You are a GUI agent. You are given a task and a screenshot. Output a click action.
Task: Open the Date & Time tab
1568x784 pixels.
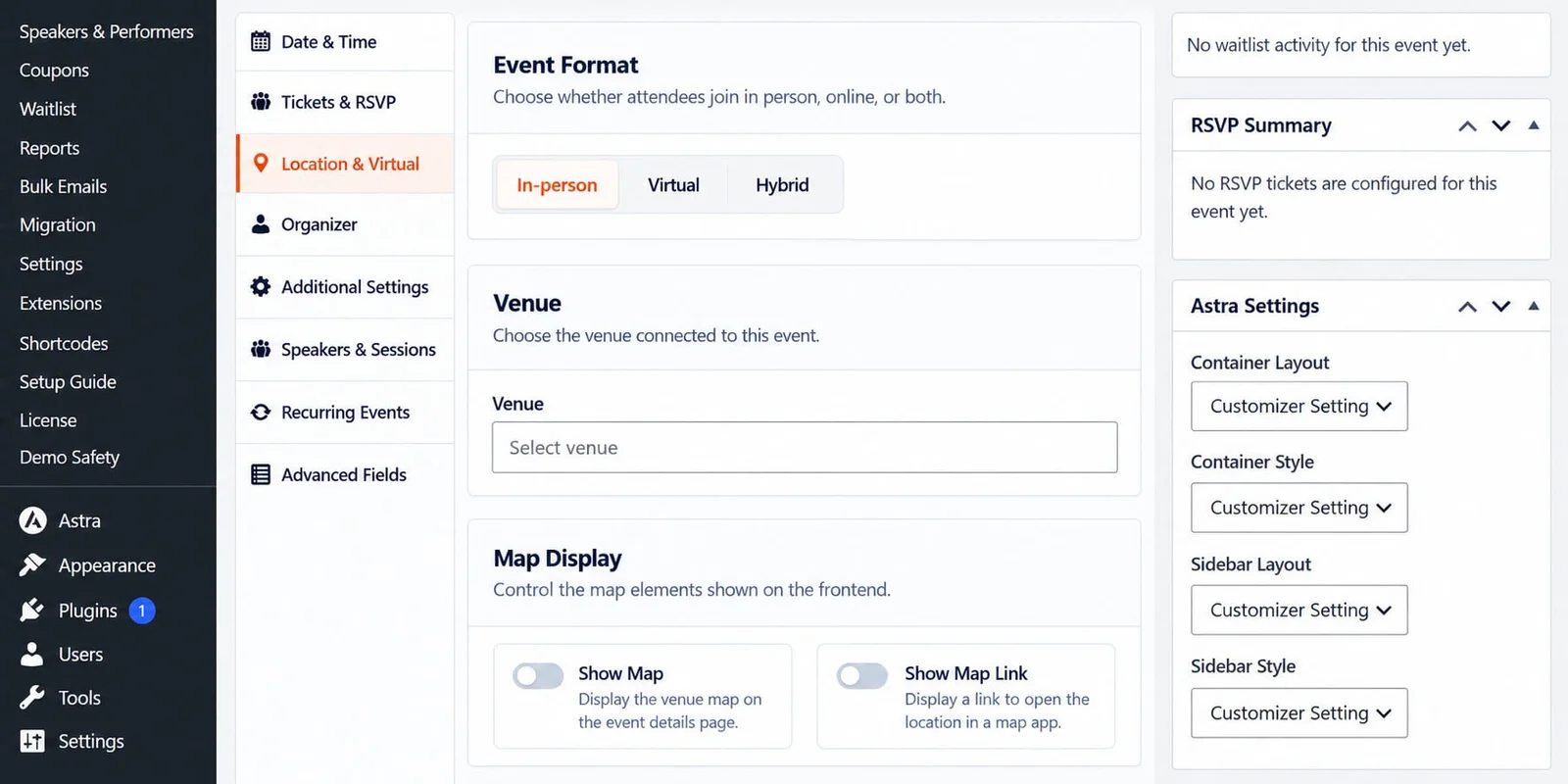point(345,41)
